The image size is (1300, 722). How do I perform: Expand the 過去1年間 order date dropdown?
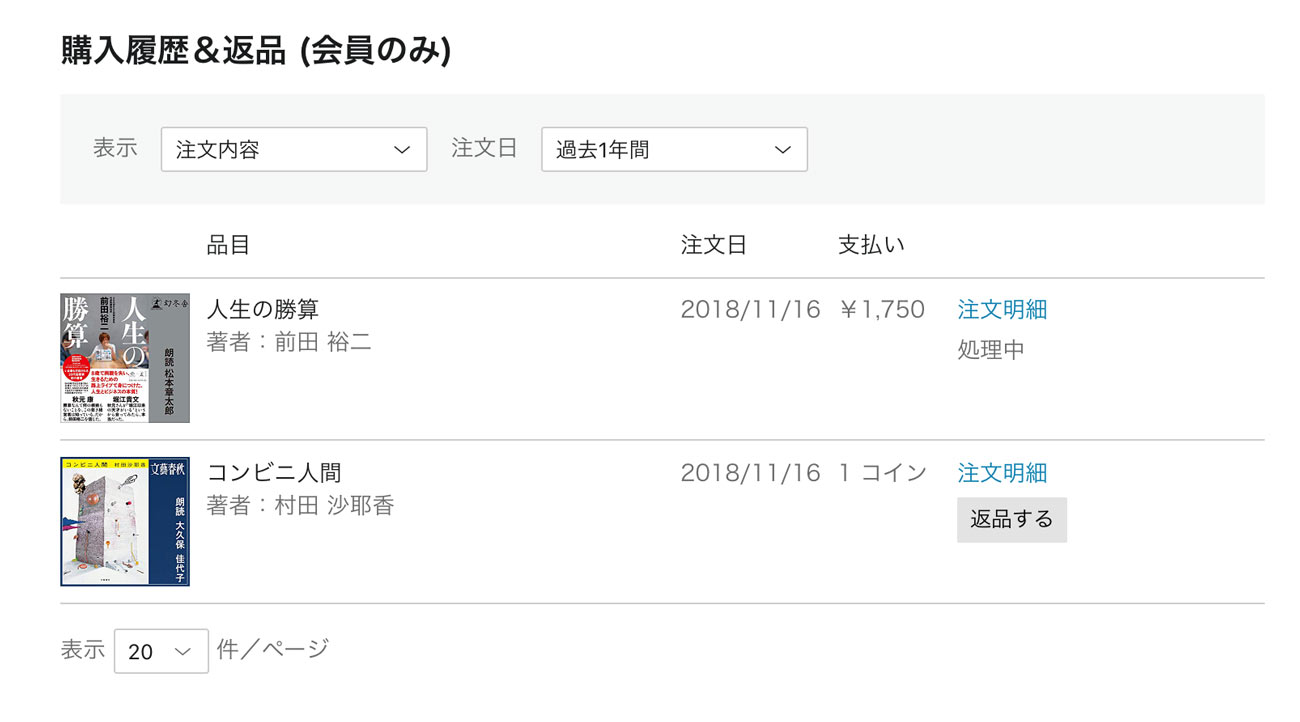[x=674, y=150]
